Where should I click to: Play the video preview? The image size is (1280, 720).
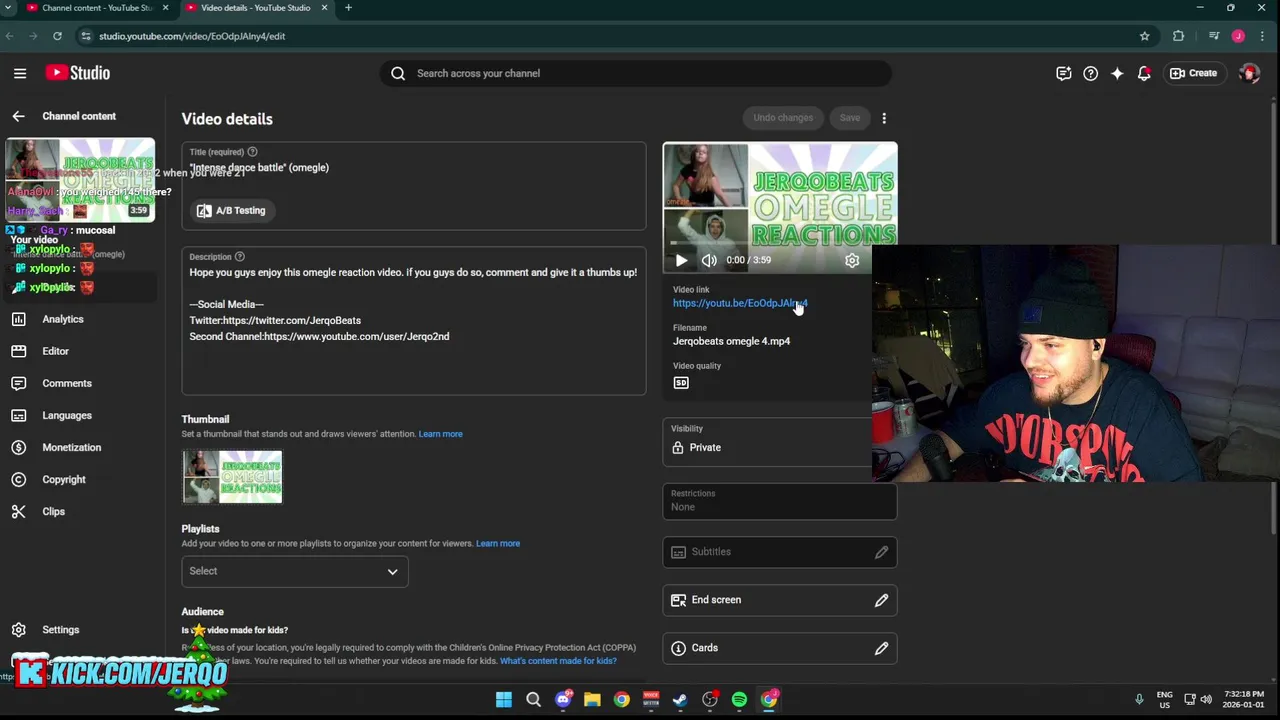pyautogui.click(x=681, y=260)
